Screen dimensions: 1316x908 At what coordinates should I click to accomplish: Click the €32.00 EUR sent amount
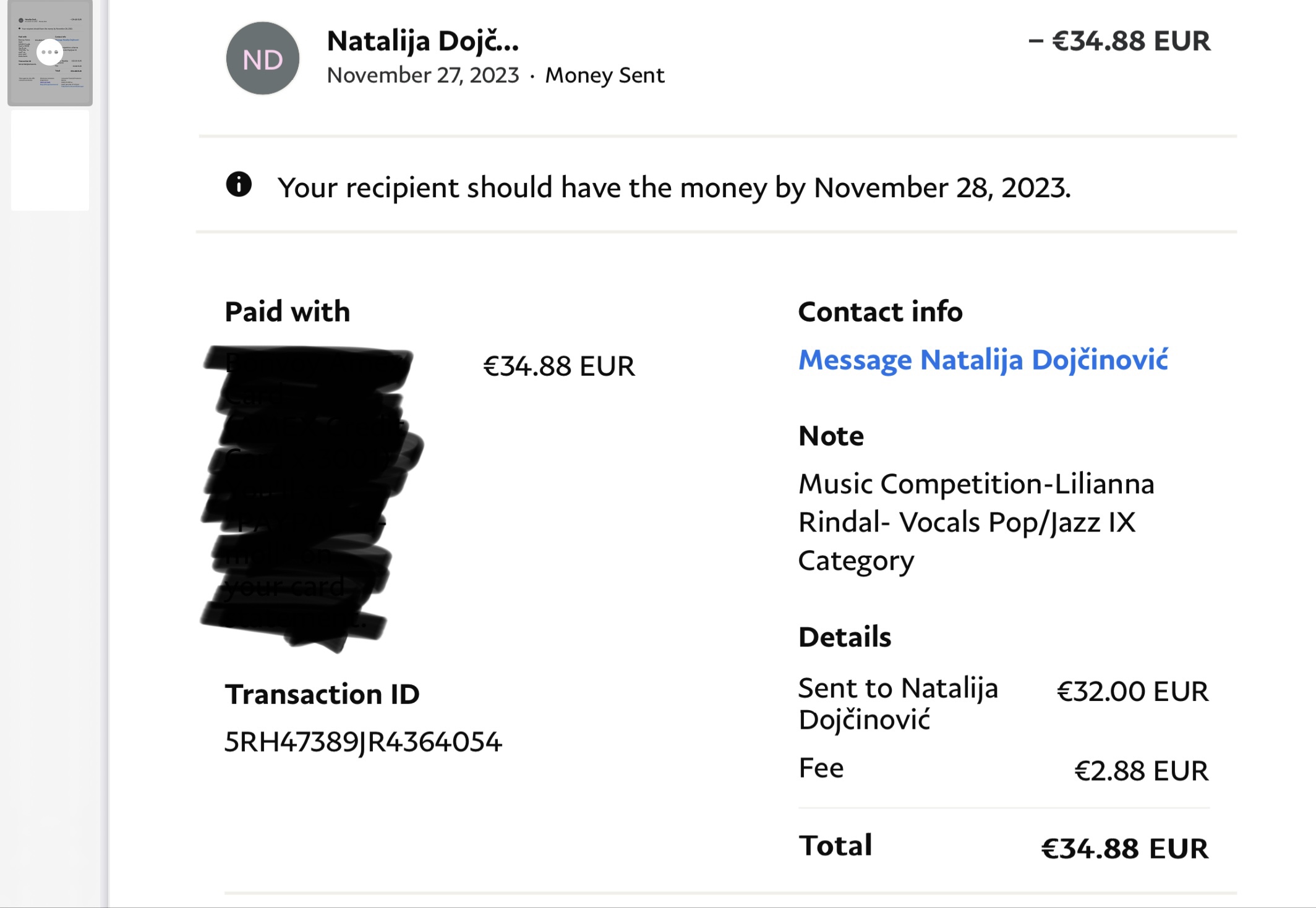point(1132,691)
